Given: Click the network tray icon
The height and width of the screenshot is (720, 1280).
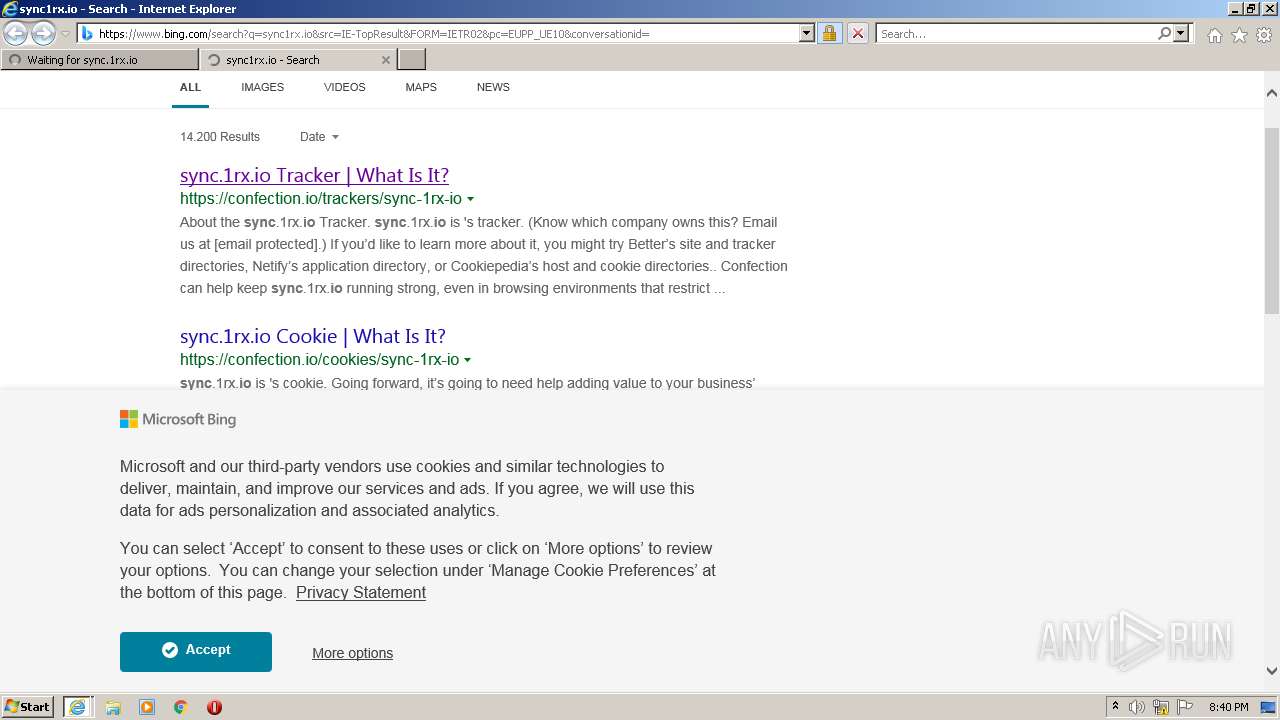Looking at the screenshot, I should click(x=1161, y=707).
